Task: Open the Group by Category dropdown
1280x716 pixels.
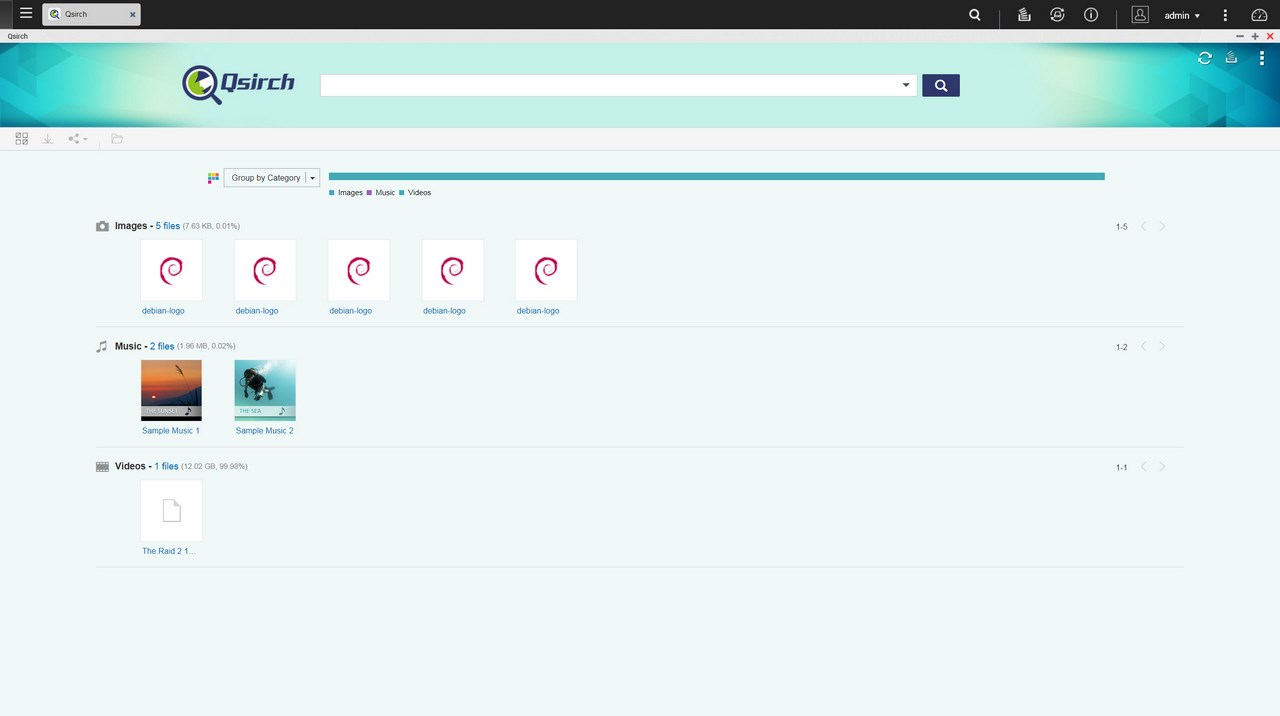Action: (x=272, y=178)
